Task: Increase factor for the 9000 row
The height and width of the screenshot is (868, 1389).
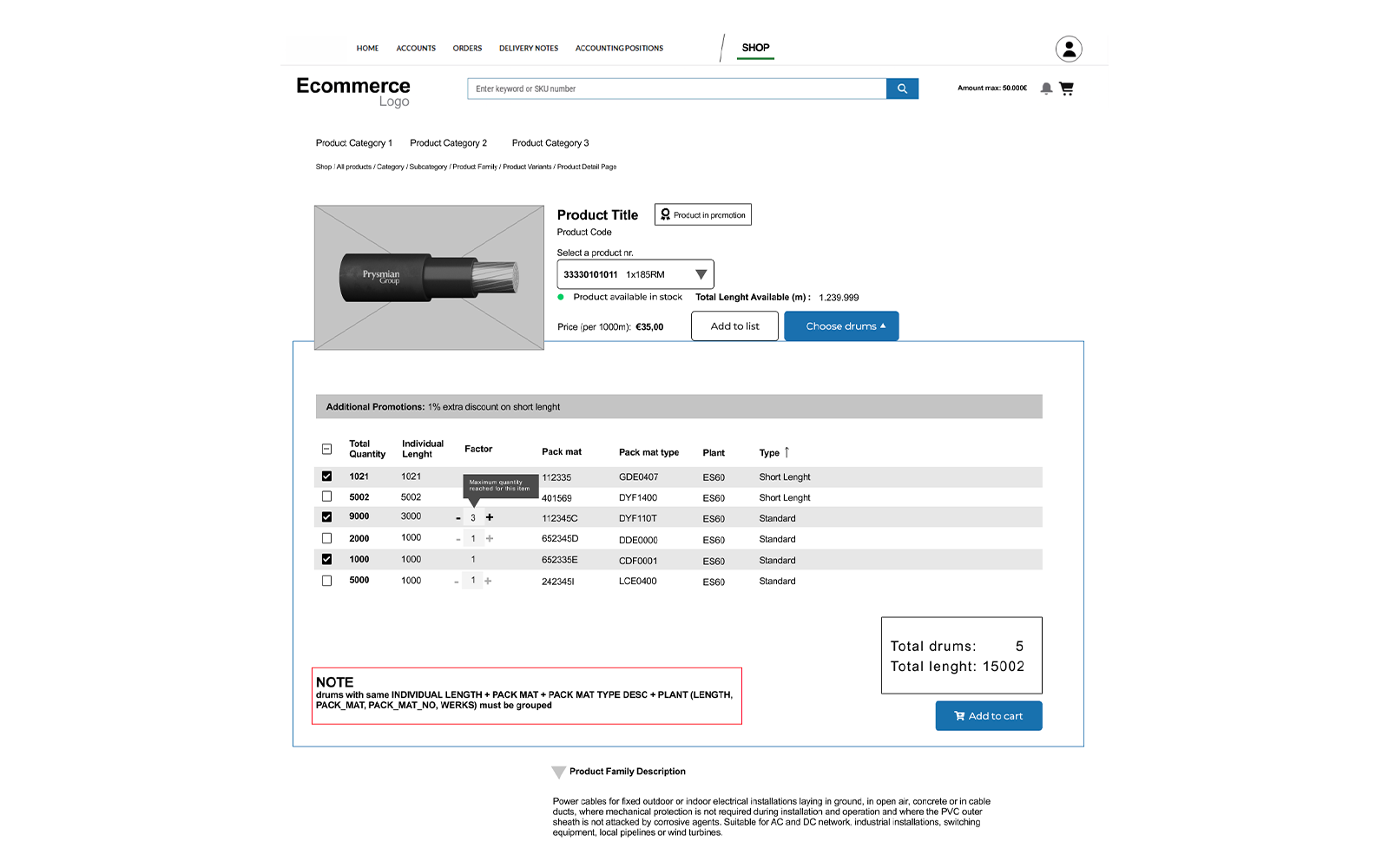Action: tap(490, 517)
